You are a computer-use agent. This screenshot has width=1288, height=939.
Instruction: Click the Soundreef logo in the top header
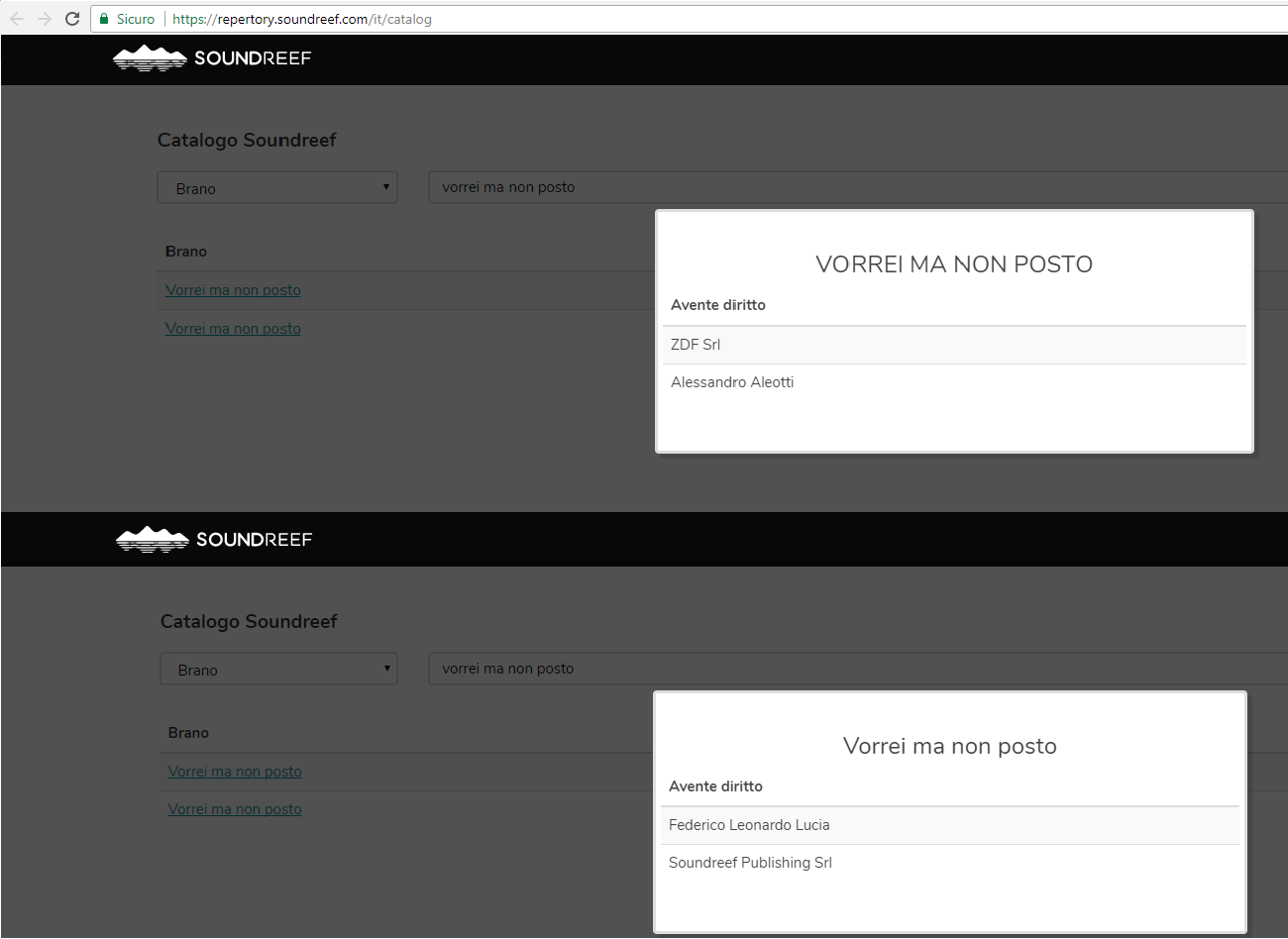click(x=212, y=58)
